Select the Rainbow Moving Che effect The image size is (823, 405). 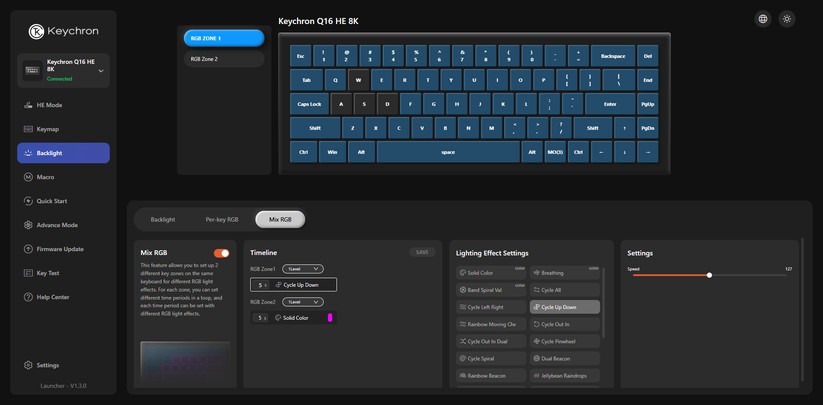click(491, 324)
